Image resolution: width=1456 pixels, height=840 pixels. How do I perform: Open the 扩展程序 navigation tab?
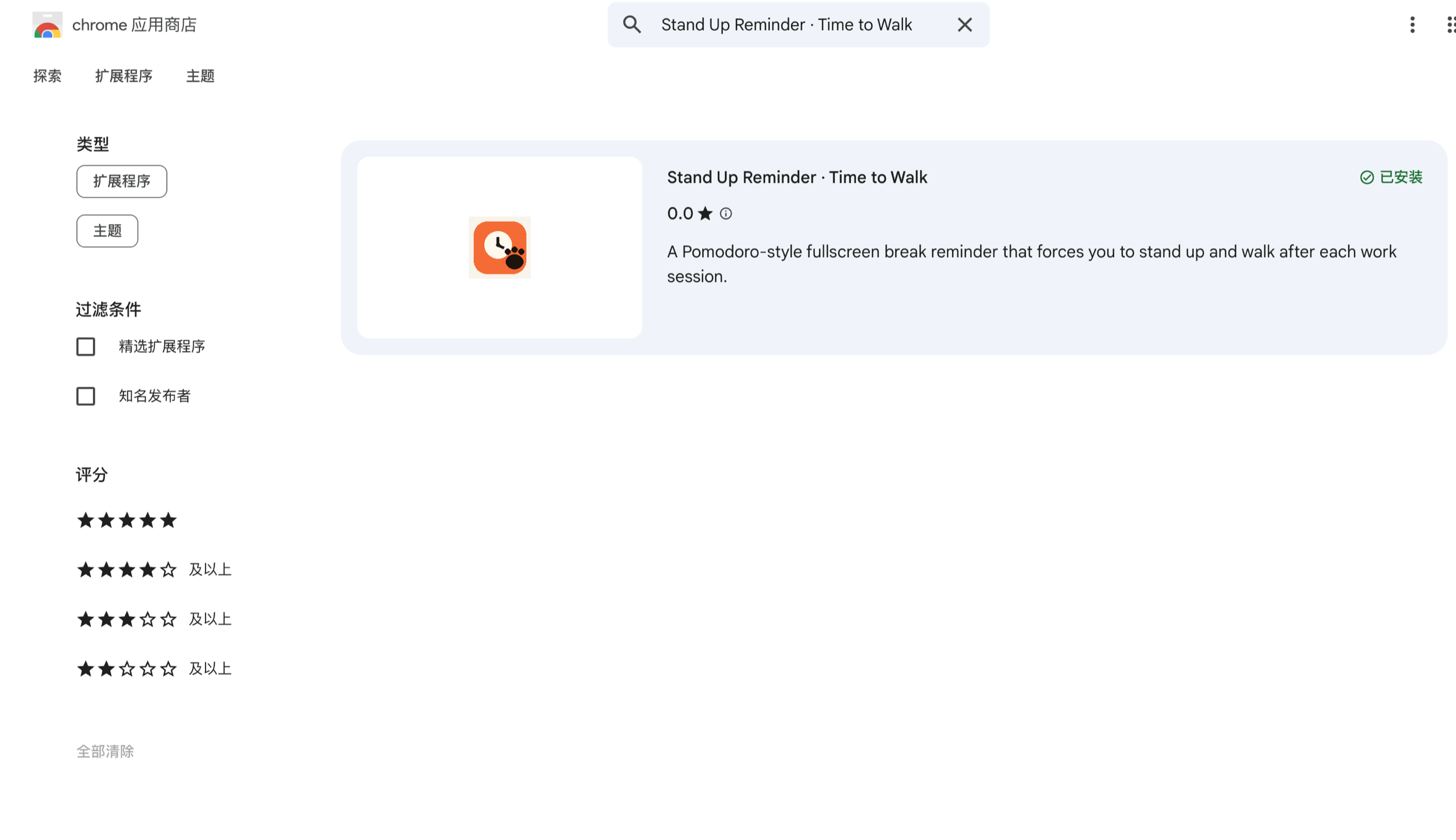123,76
